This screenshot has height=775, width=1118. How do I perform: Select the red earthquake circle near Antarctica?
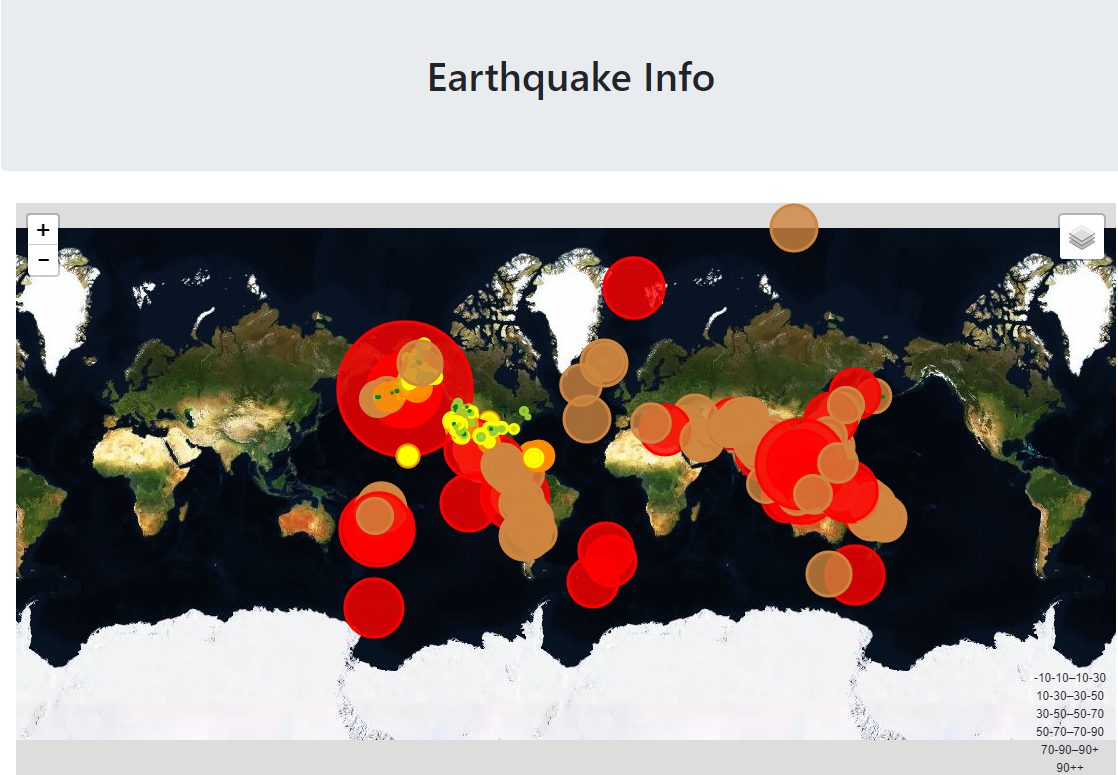[375, 605]
